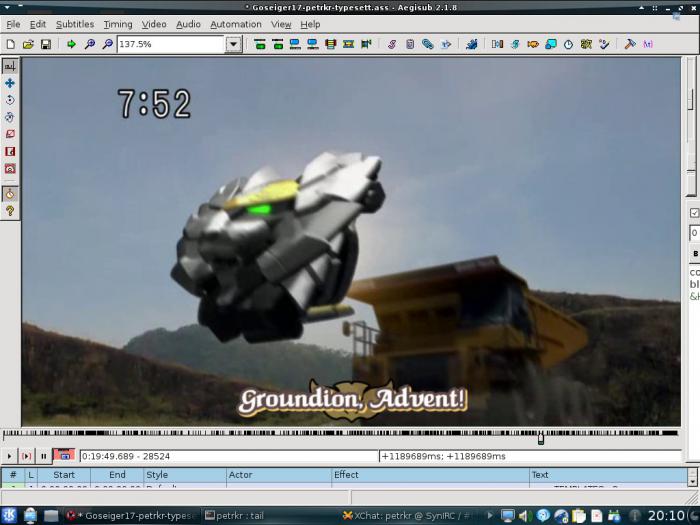Screen dimensions: 700x525
Task: Open the Video menu
Action: coord(154,25)
